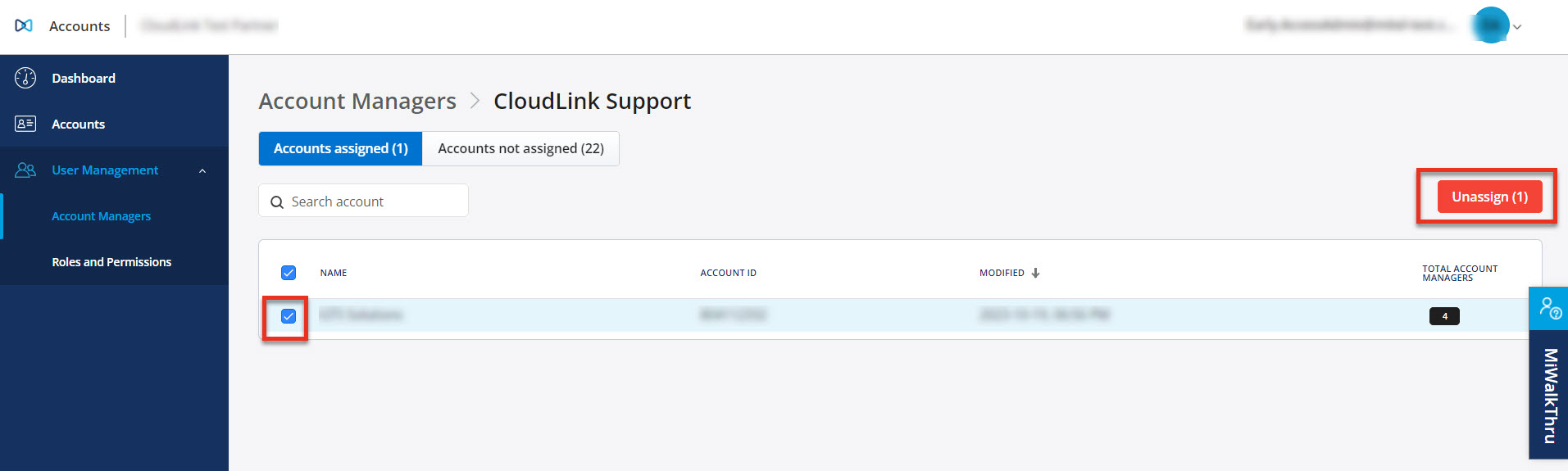The height and width of the screenshot is (471, 1568).
Task: Click the Search account input field
Action: pyautogui.click(x=373, y=202)
